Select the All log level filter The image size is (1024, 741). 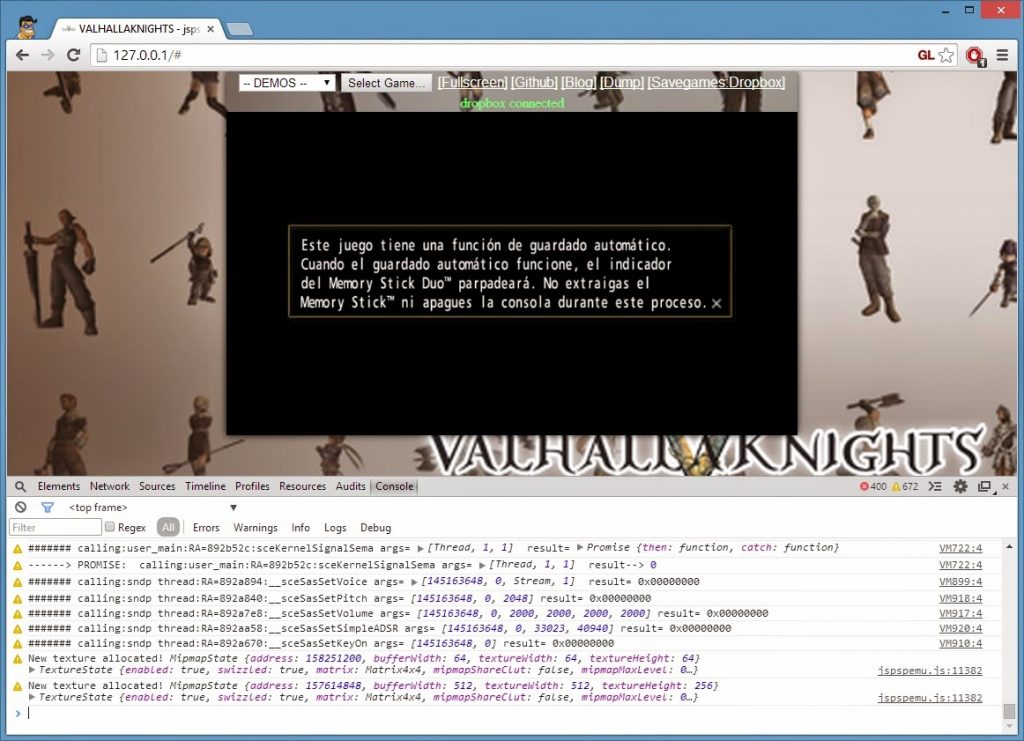168,528
